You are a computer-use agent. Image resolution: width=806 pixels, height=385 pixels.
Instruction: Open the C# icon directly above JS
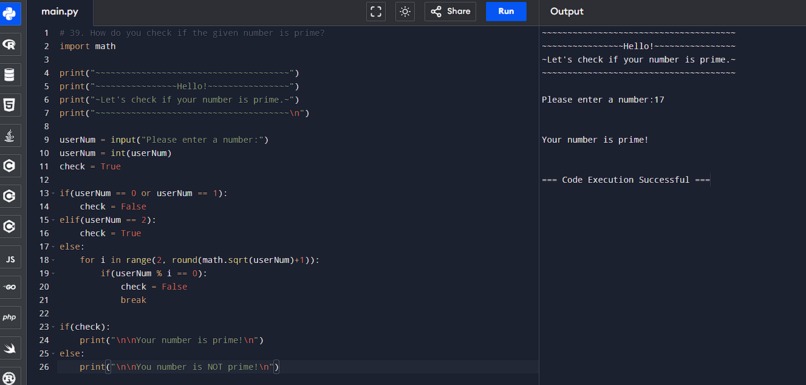point(10,227)
